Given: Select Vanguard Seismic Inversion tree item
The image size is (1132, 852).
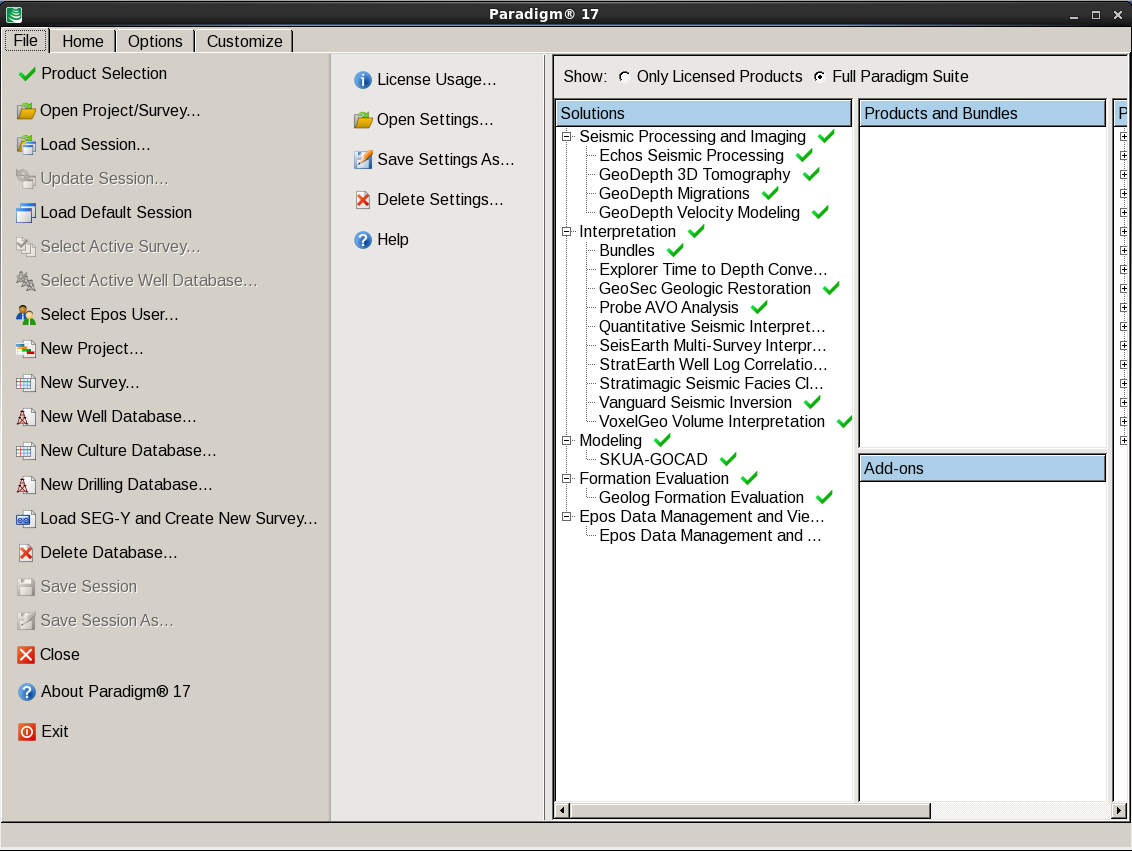Looking at the screenshot, I should click(x=695, y=403).
